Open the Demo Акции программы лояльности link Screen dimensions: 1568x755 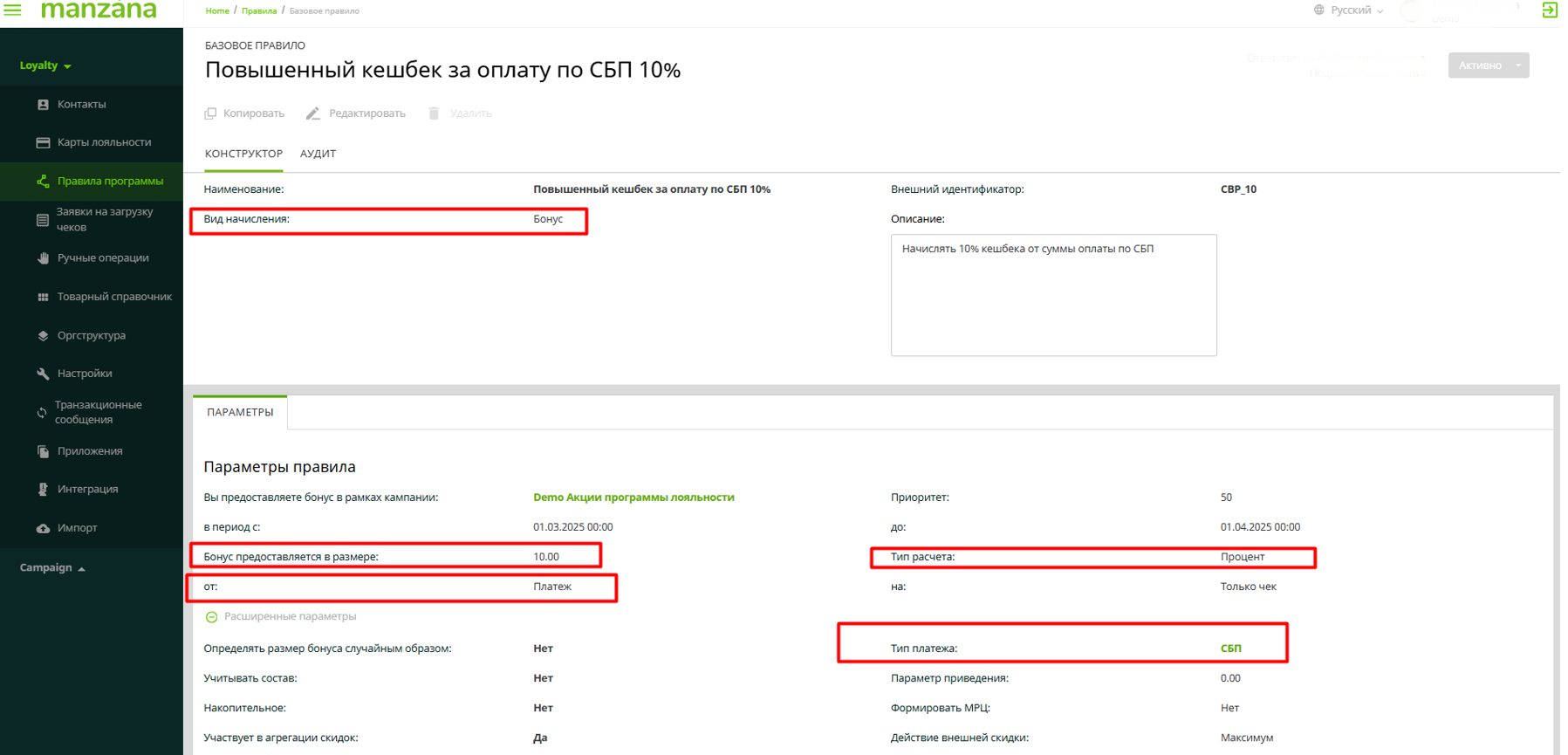click(x=633, y=498)
